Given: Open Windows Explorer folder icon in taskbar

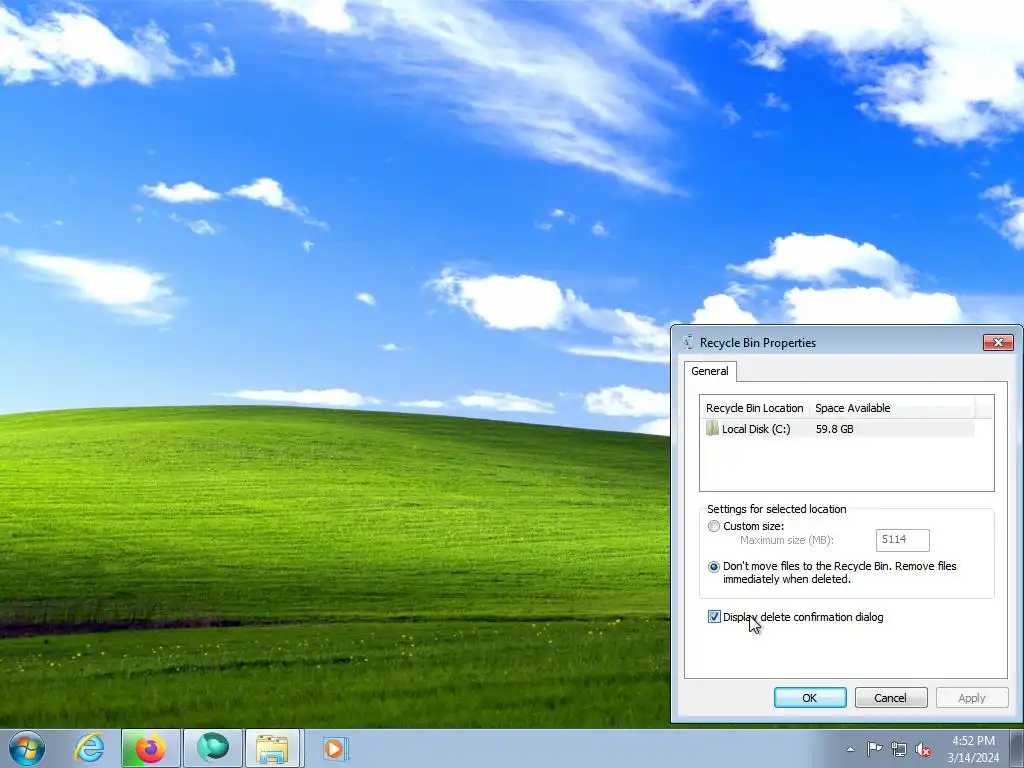Looking at the screenshot, I should click(272, 748).
